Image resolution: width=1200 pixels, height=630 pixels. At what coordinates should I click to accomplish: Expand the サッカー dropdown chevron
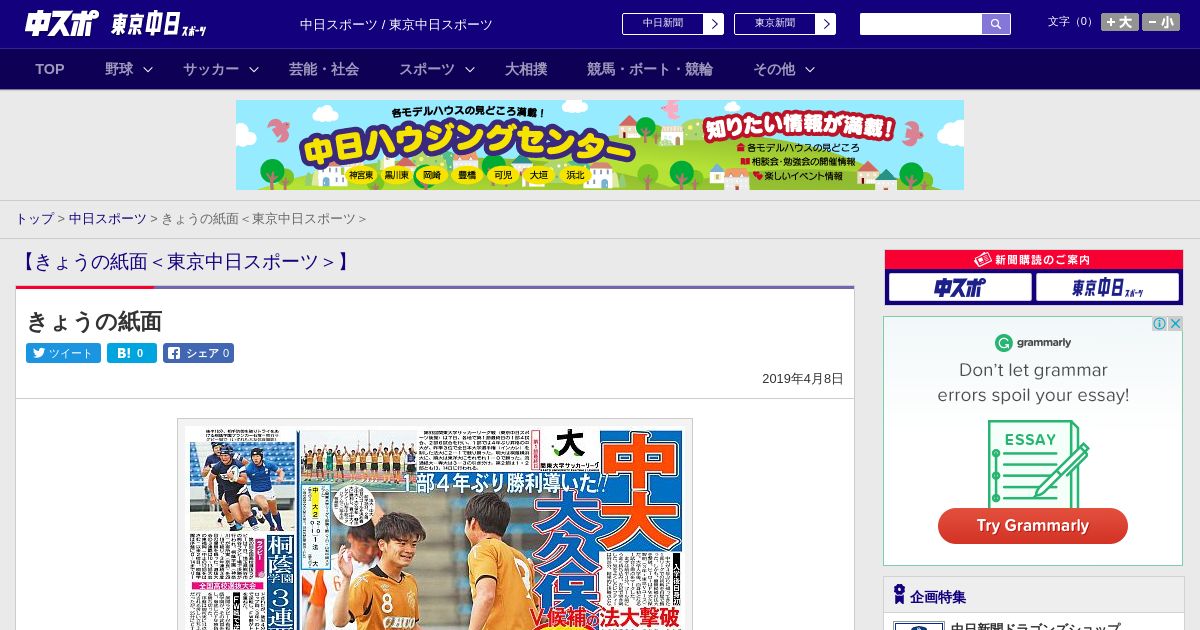(254, 70)
